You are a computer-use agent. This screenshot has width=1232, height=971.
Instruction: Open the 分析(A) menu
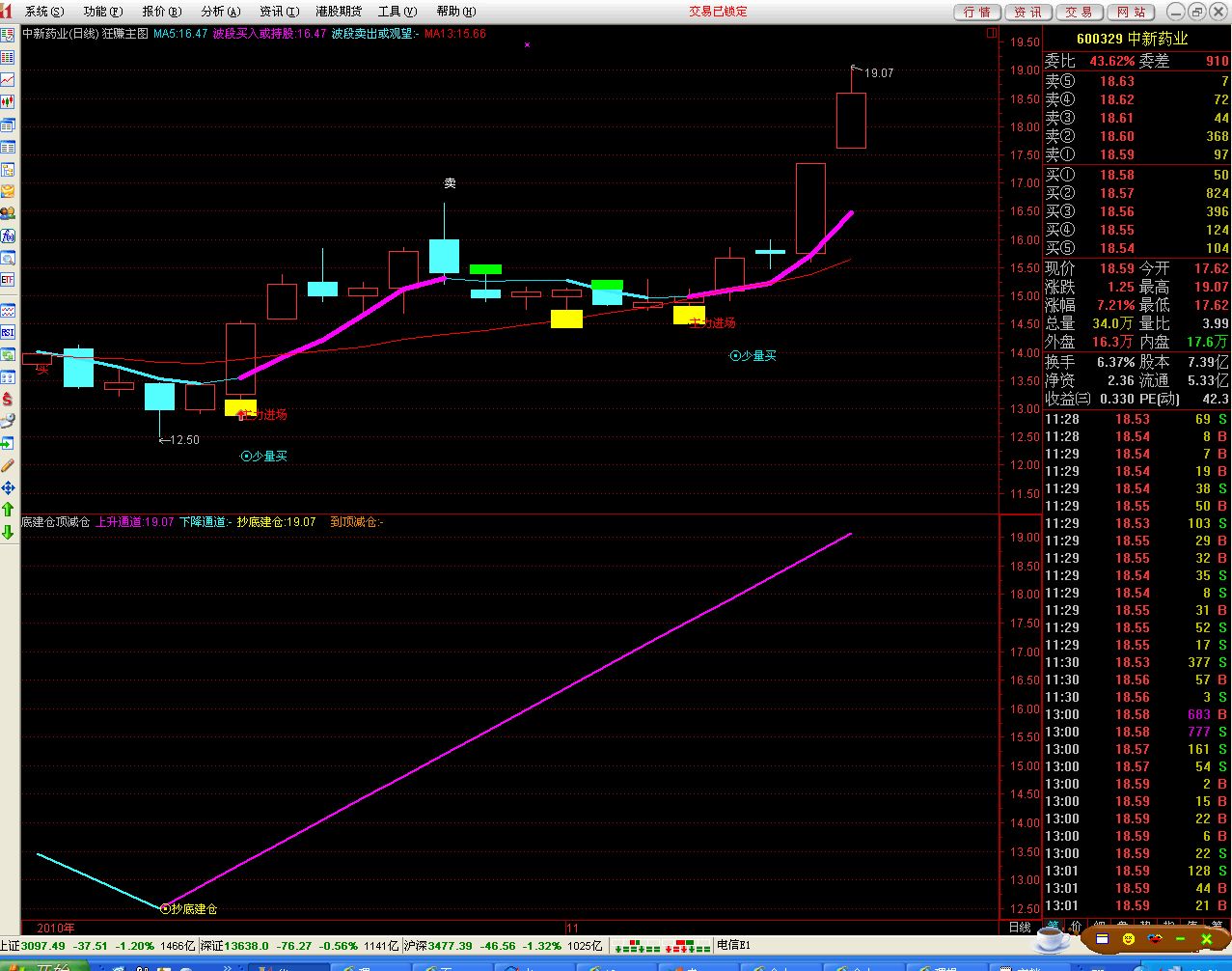(x=220, y=12)
